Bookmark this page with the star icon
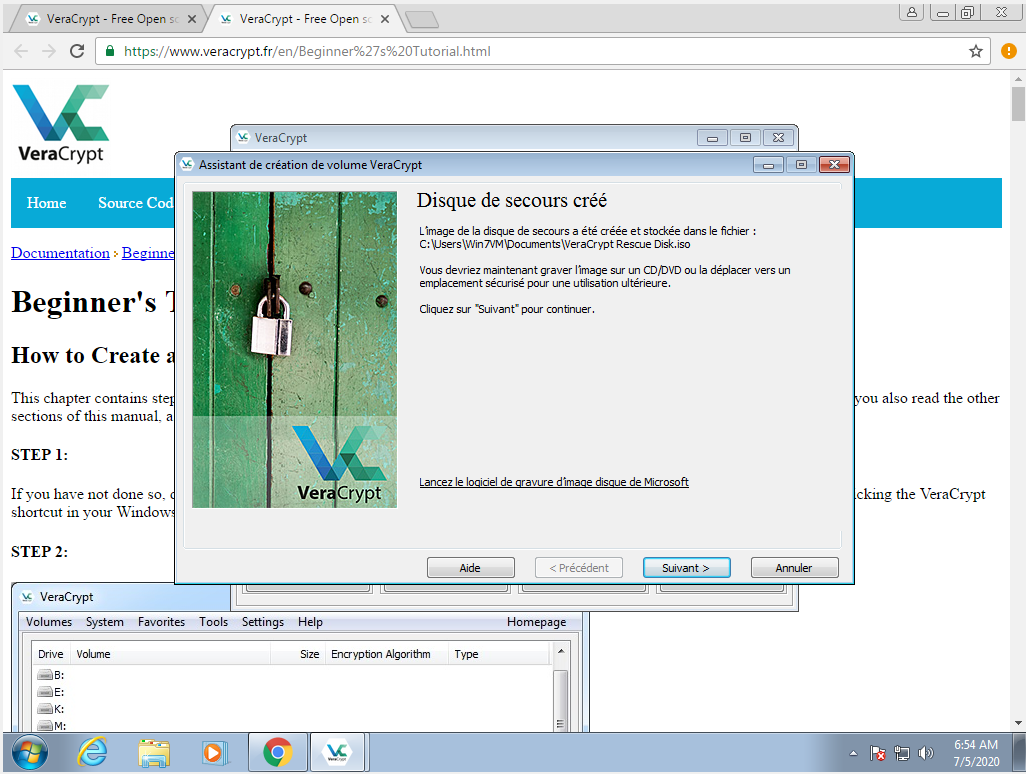This screenshot has width=1026, height=774. (976, 51)
